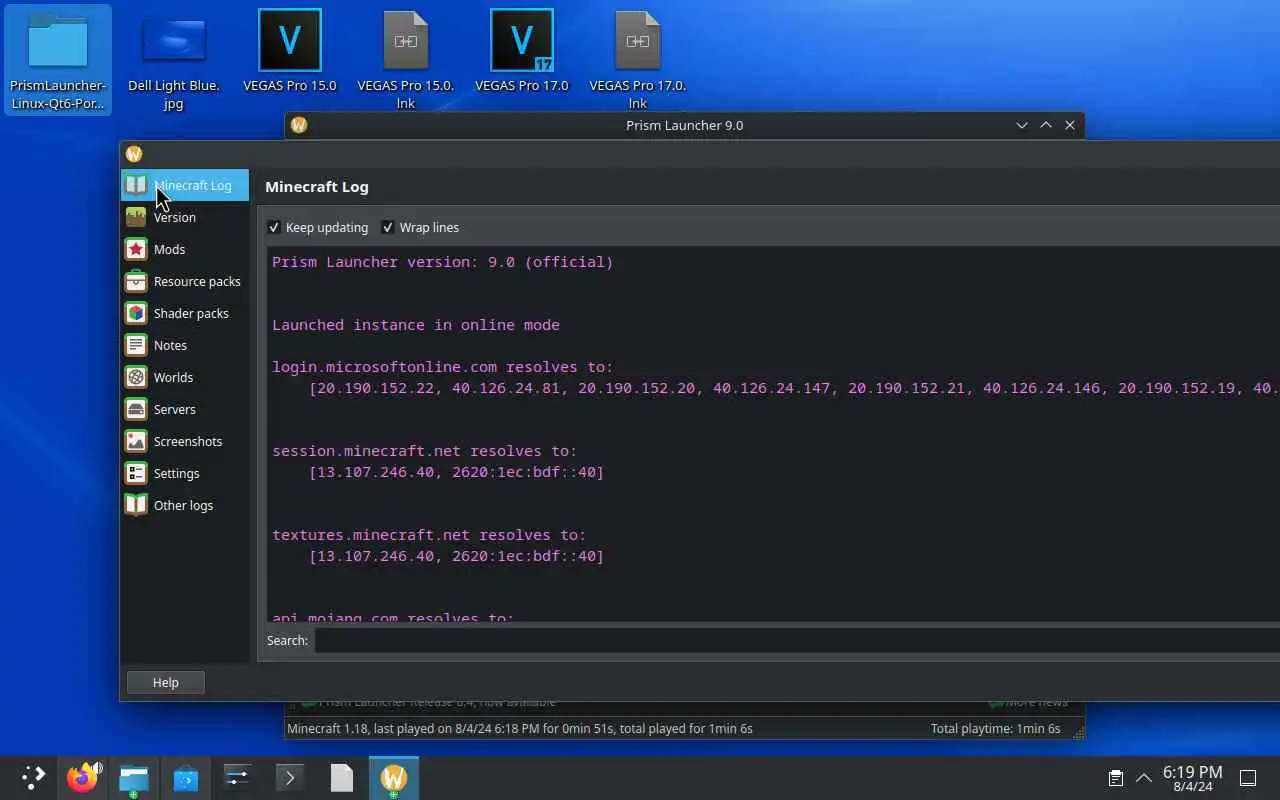Open the Other logs page icon
The width and height of the screenshot is (1280, 800).
[x=136, y=505]
